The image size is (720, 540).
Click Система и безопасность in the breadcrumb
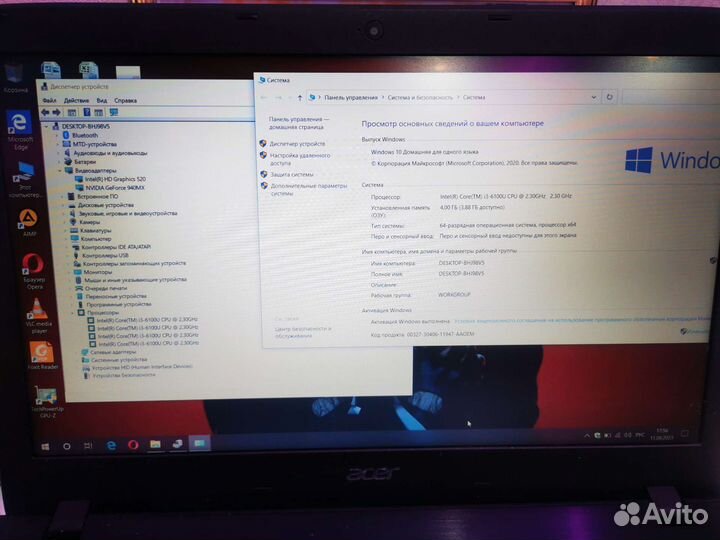pyautogui.click(x=420, y=97)
